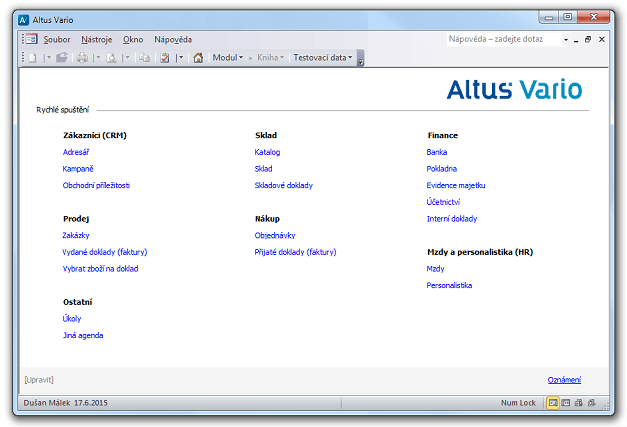Screen dimensions: 627x427
Task: Click the copy documents toolbar icon
Action: point(144,58)
